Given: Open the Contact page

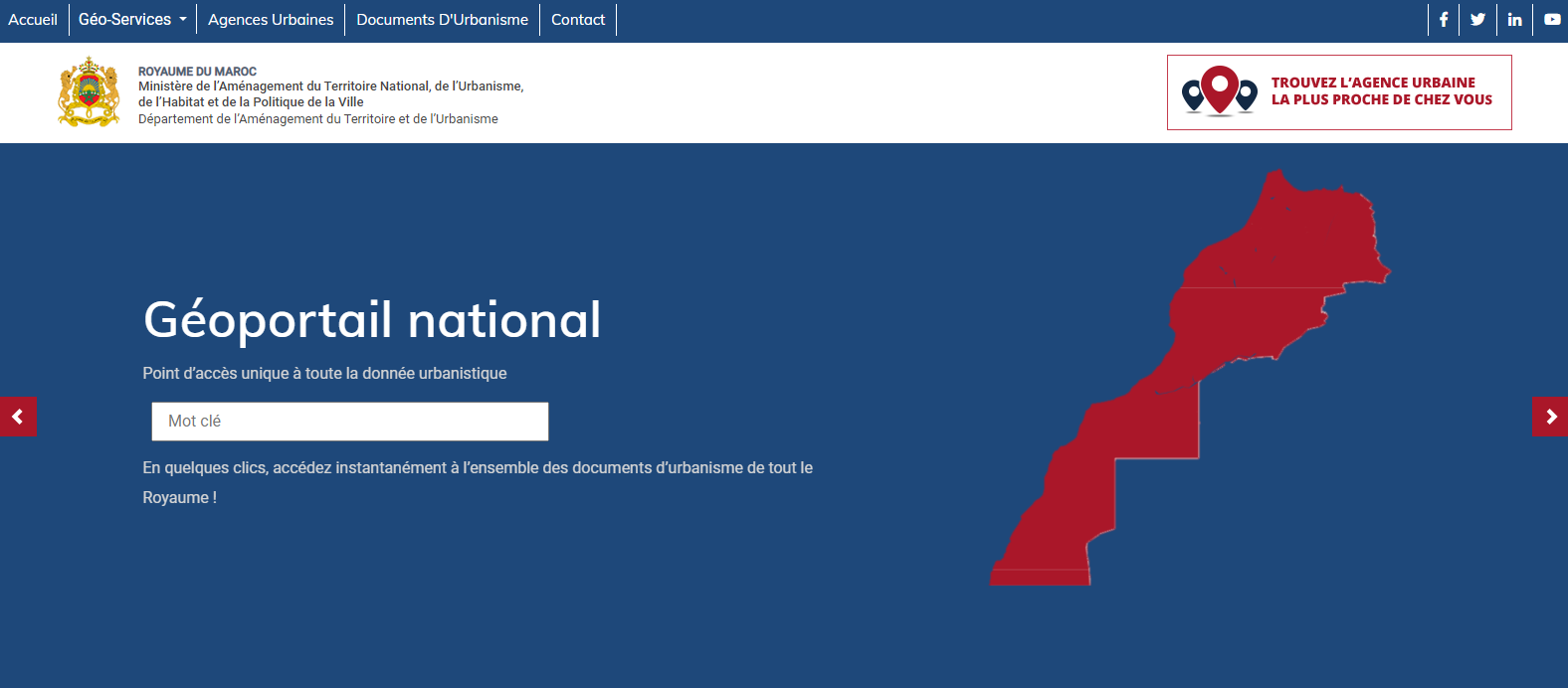Looking at the screenshot, I should 578,20.
